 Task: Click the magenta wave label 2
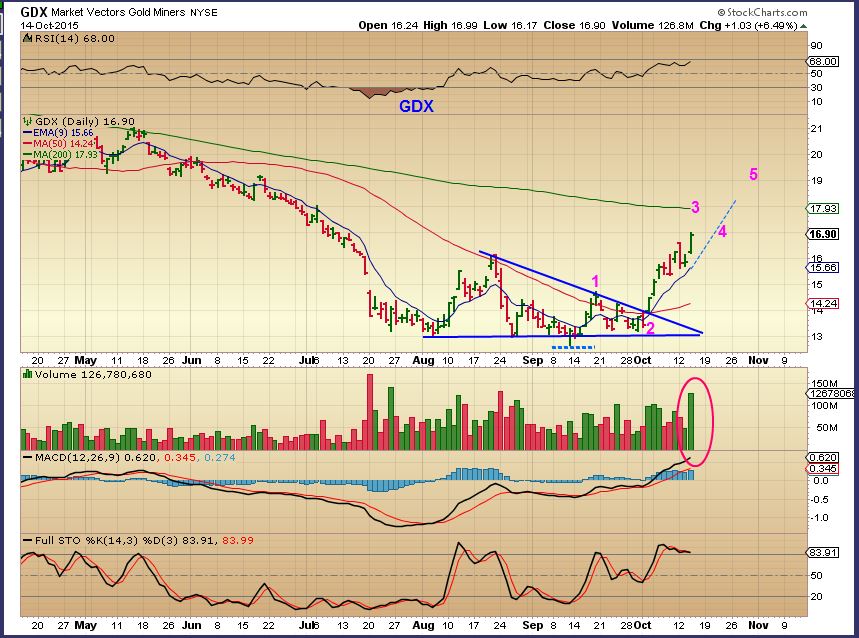(x=650, y=328)
